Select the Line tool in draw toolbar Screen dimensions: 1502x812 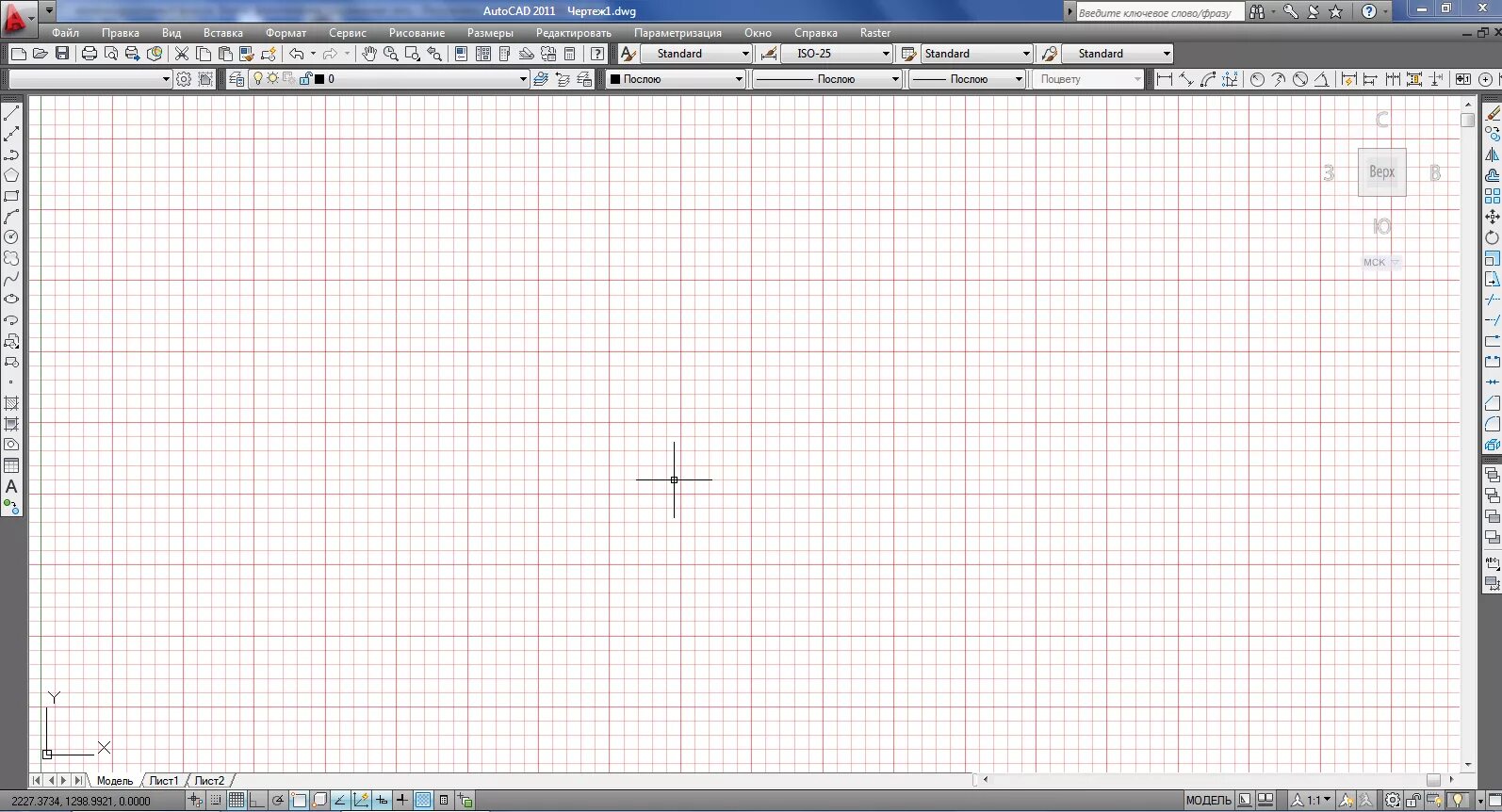pos(11,113)
